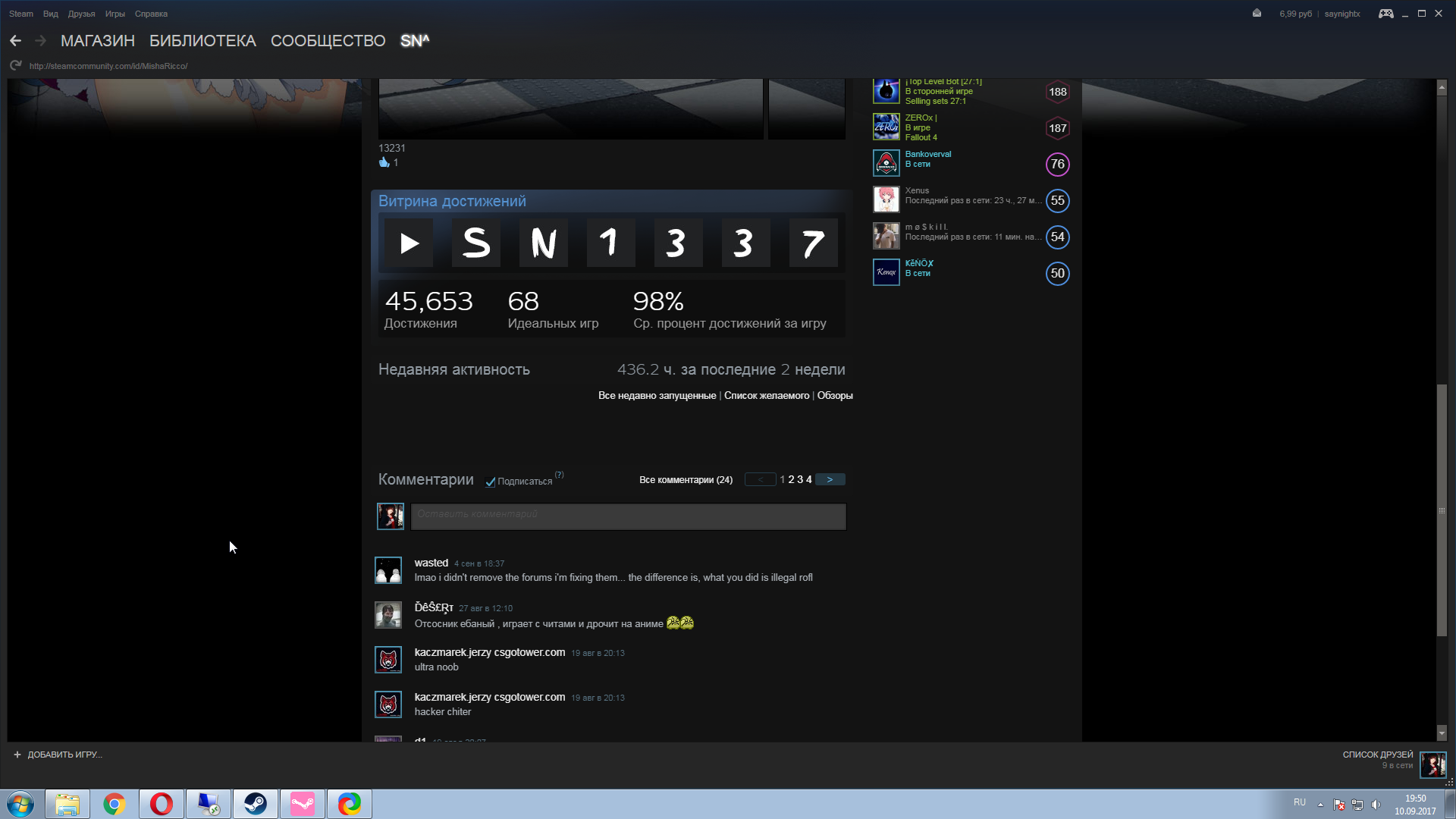This screenshot has height=819, width=1456.
Task: Open the 45,653 Достижения stat
Action: (428, 309)
